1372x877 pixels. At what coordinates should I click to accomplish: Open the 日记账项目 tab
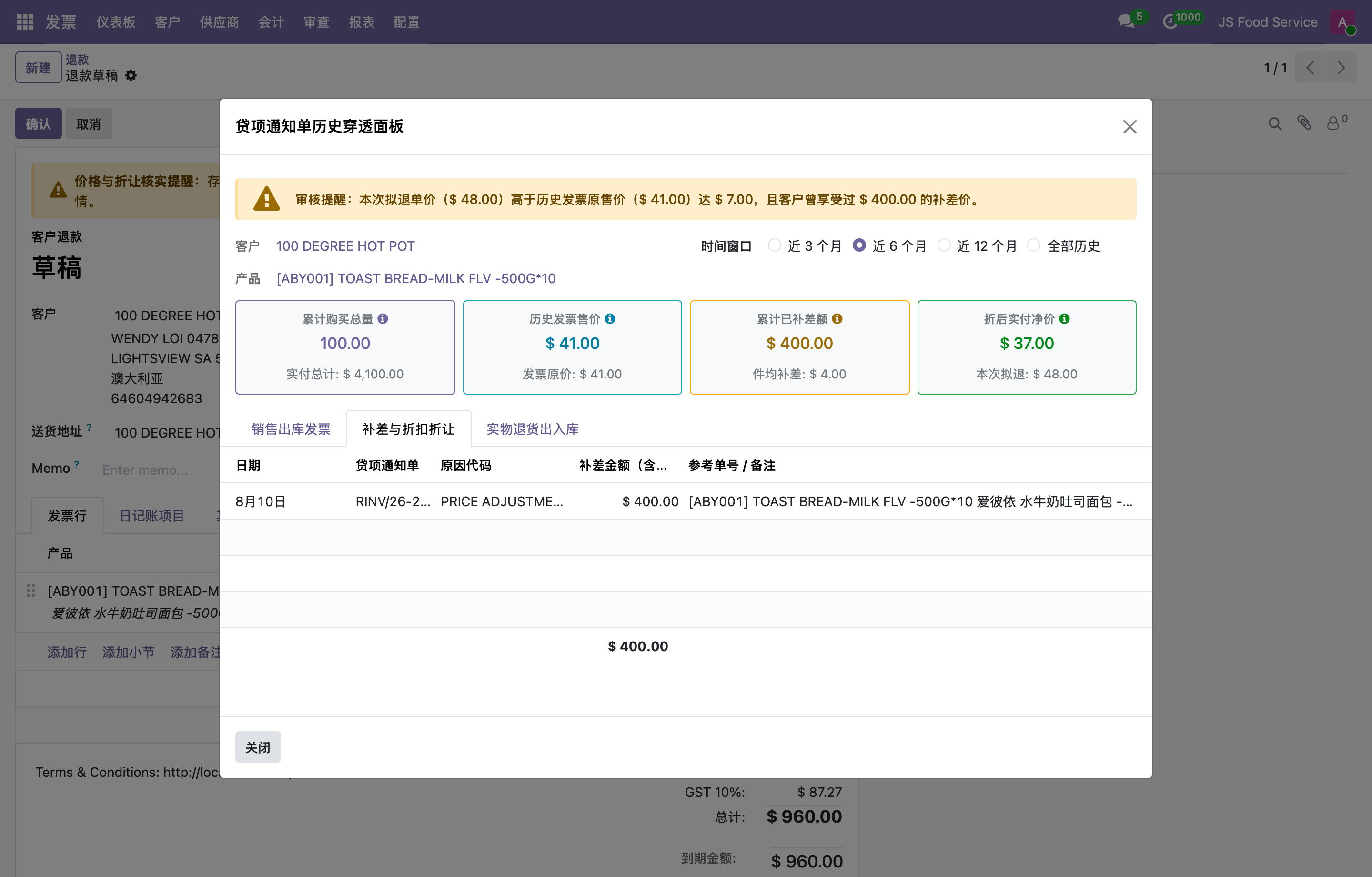point(151,516)
